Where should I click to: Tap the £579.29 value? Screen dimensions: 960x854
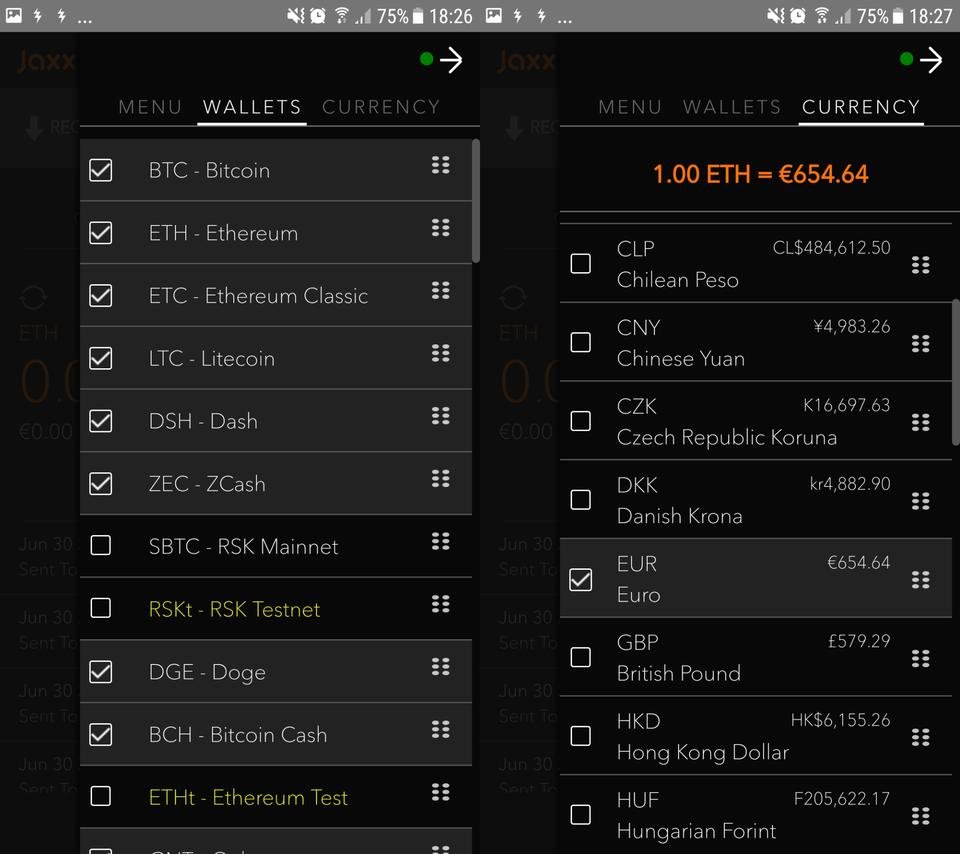point(859,641)
